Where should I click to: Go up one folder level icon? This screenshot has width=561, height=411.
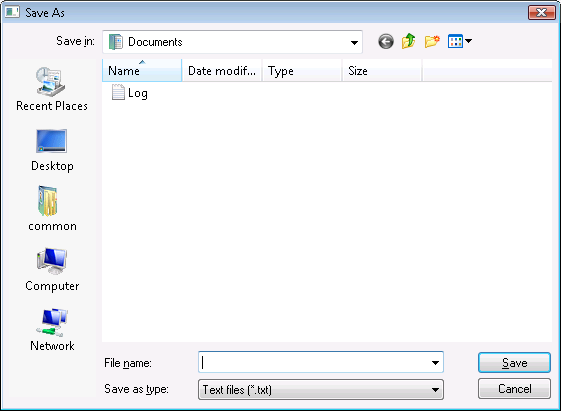tap(409, 41)
